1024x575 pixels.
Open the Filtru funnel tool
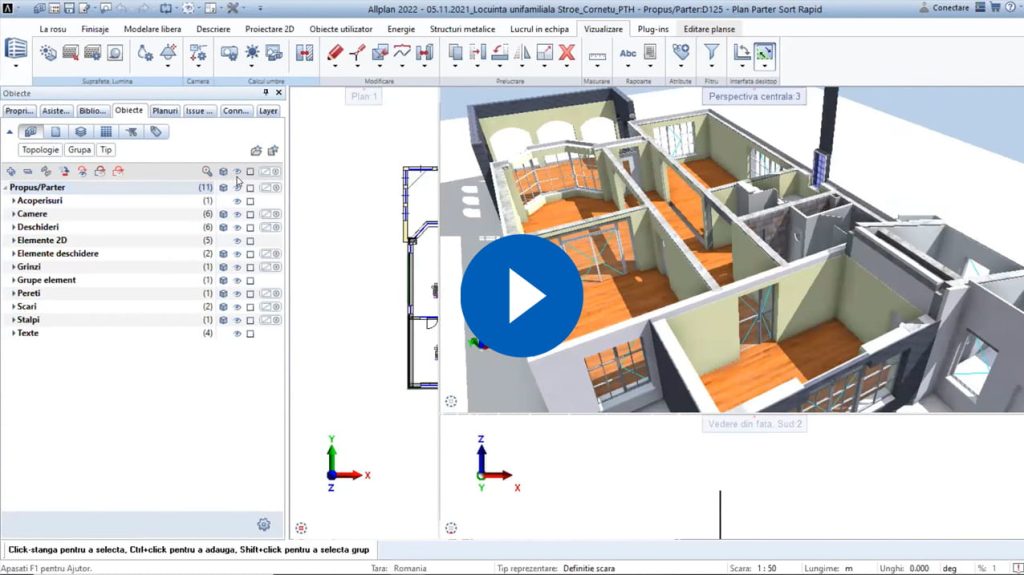point(711,53)
